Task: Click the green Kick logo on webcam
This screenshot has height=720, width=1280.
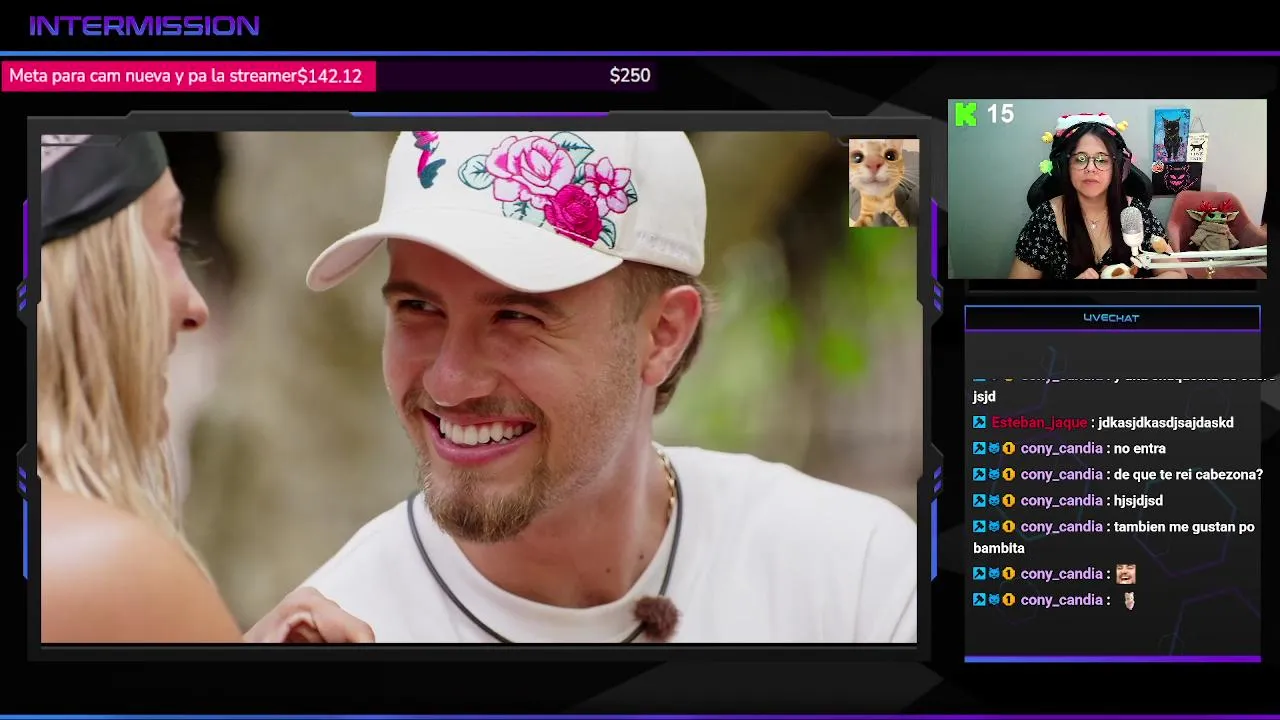Action: click(966, 115)
